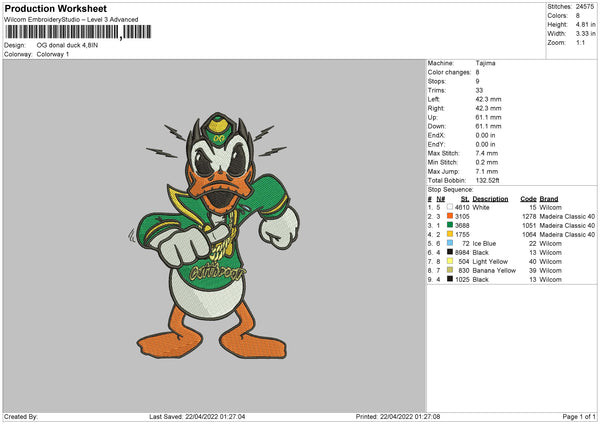600x424 pixels.
Task: Select the Ice Blue color swatch
Action: [450, 243]
